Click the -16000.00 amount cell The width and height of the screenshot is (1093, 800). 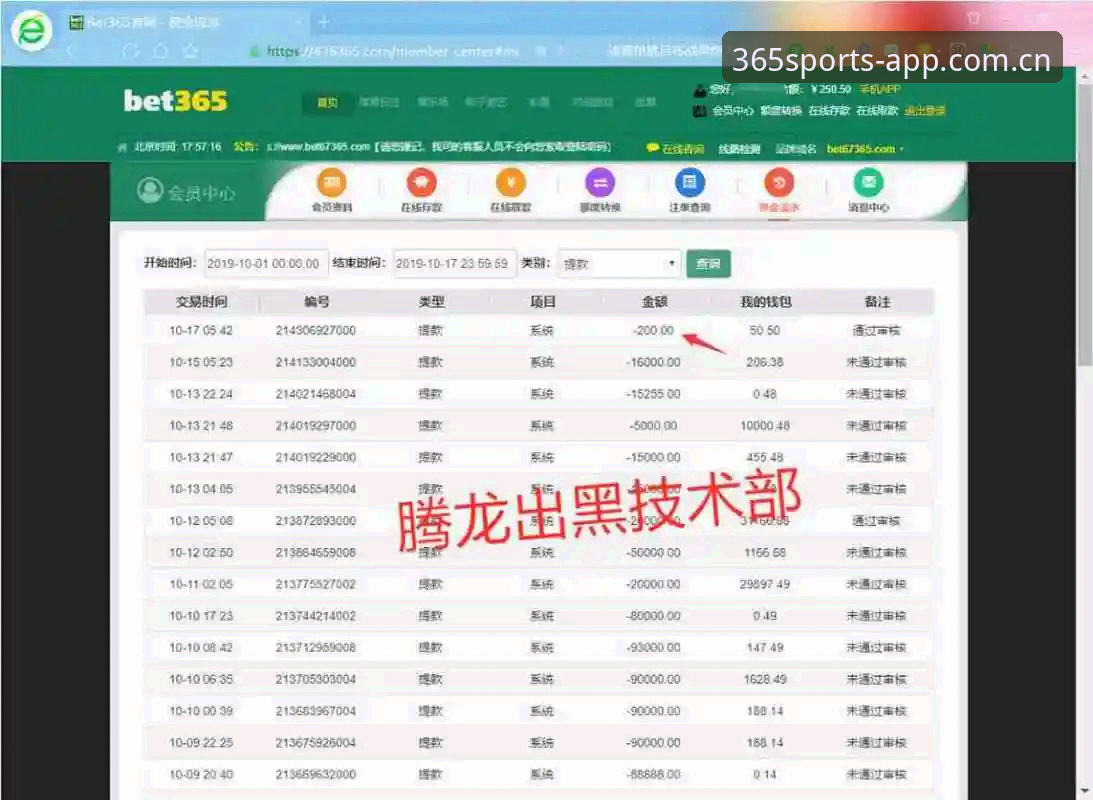tap(654, 362)
